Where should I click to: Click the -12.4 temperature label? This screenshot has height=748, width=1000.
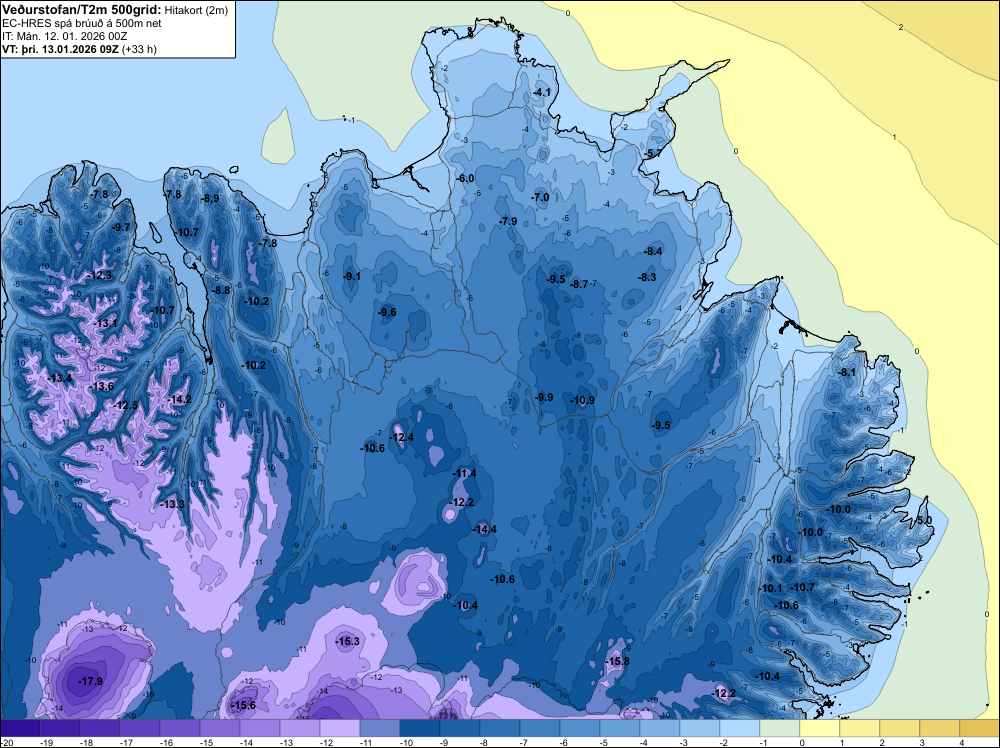(x=402, y=437)
